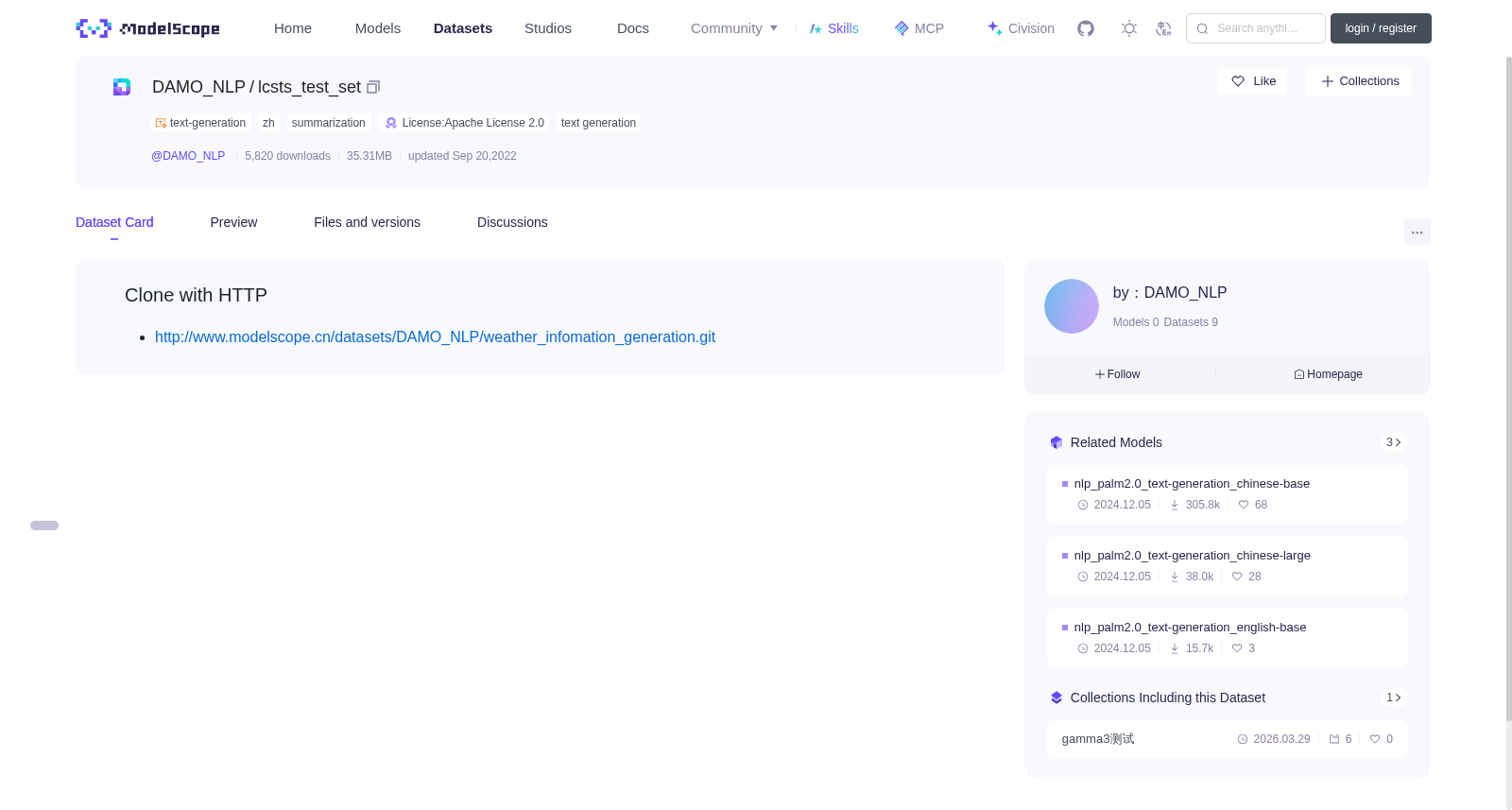Click the Related Models cube icon
Viewport: 1512px width, 810px height.
1057,442
